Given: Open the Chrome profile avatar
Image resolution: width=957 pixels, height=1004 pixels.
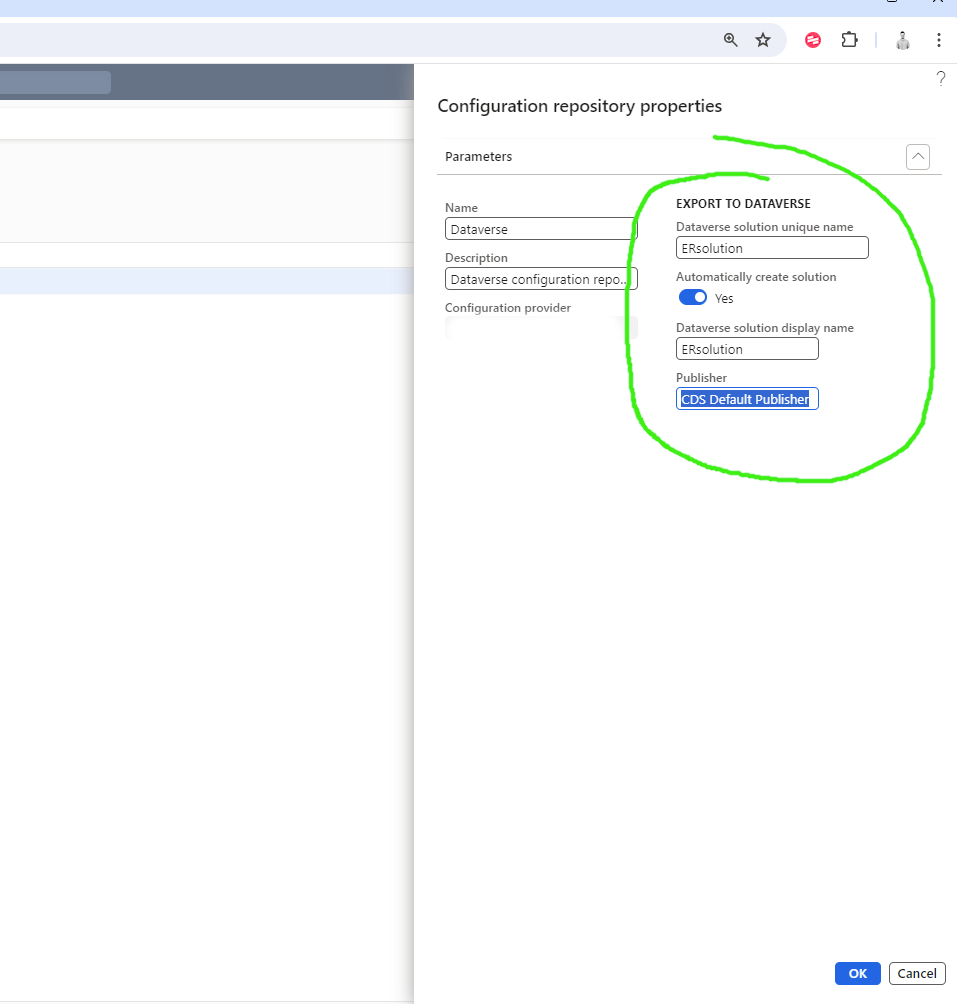Looking at the screenshot, I should pos(903,40).
